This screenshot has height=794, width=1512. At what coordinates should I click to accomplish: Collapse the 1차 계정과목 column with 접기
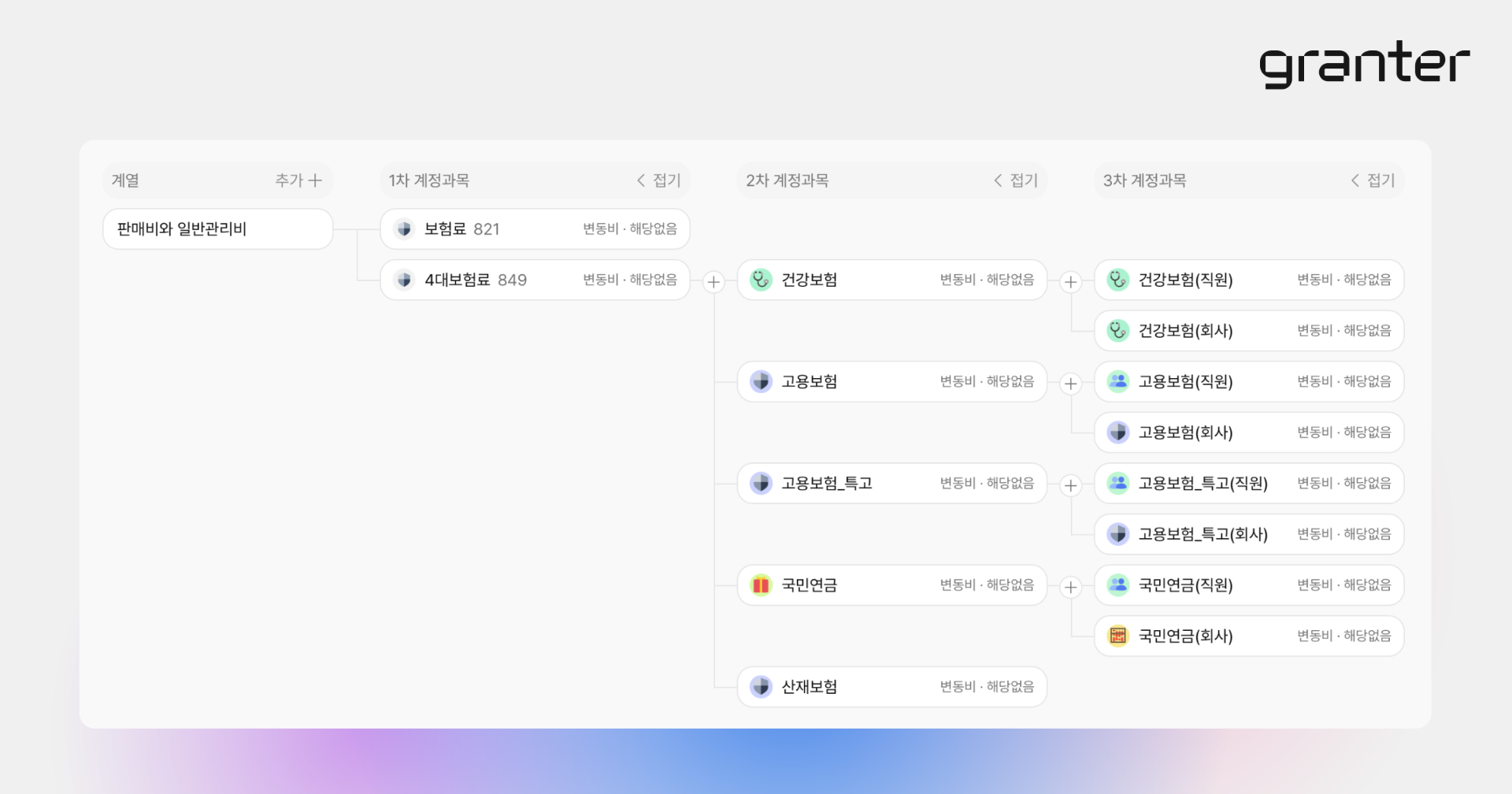click(659, 180)
